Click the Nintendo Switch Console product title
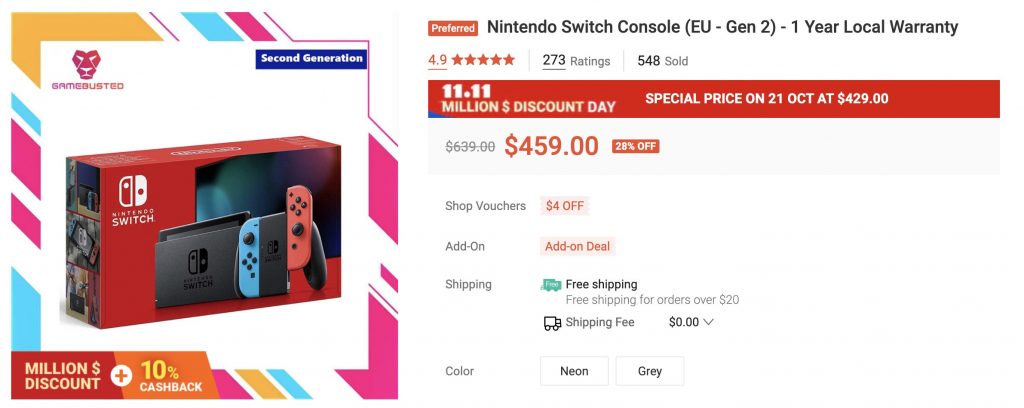The width and height of the screenshot is (1024, 408). click(x=722, y=27)
